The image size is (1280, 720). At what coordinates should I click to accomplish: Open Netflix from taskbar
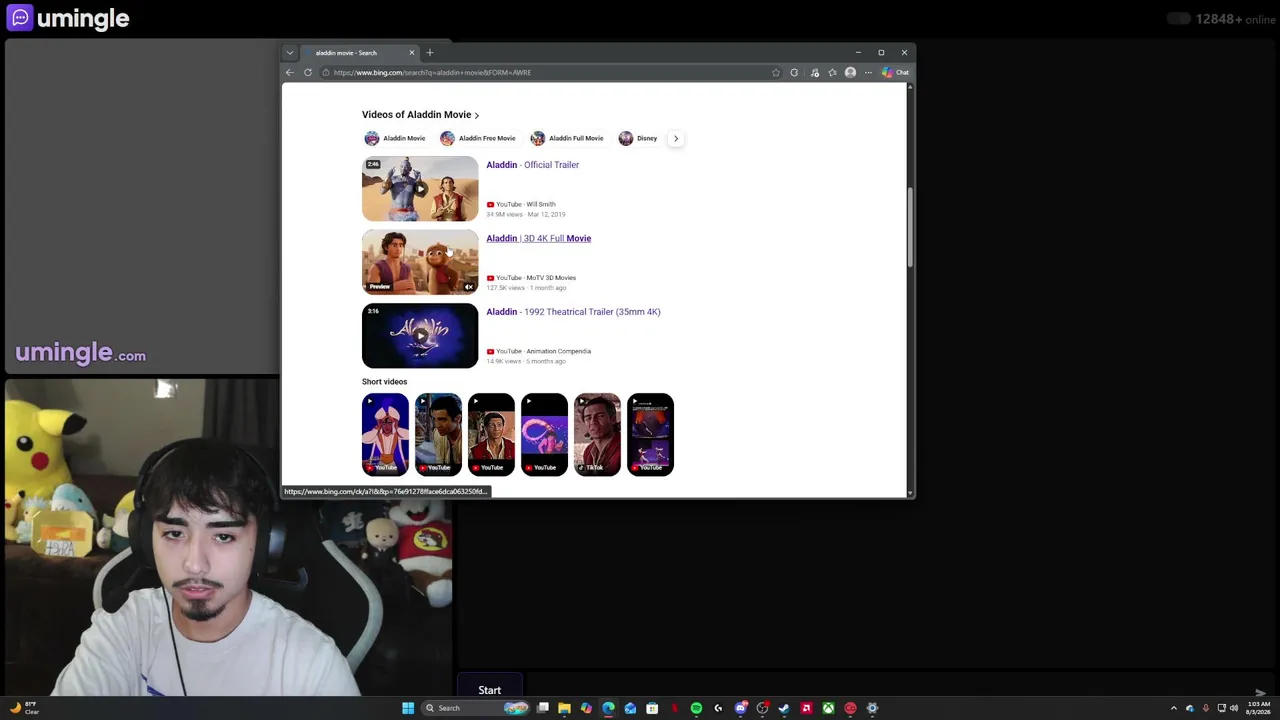[674, 708]
